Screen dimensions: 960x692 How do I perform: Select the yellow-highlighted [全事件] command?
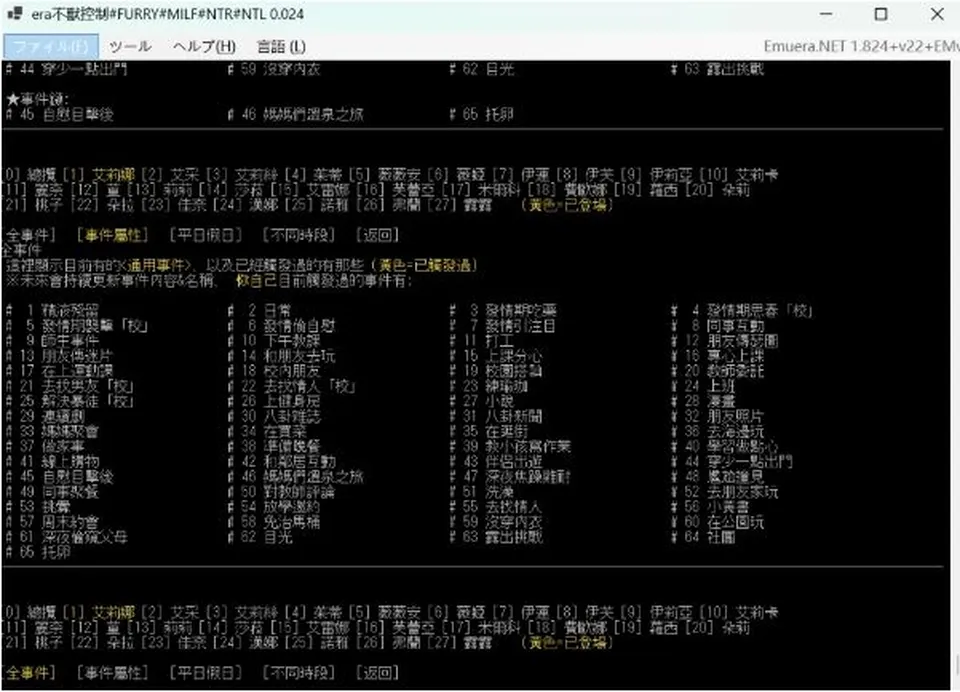(x=29, y=672)
